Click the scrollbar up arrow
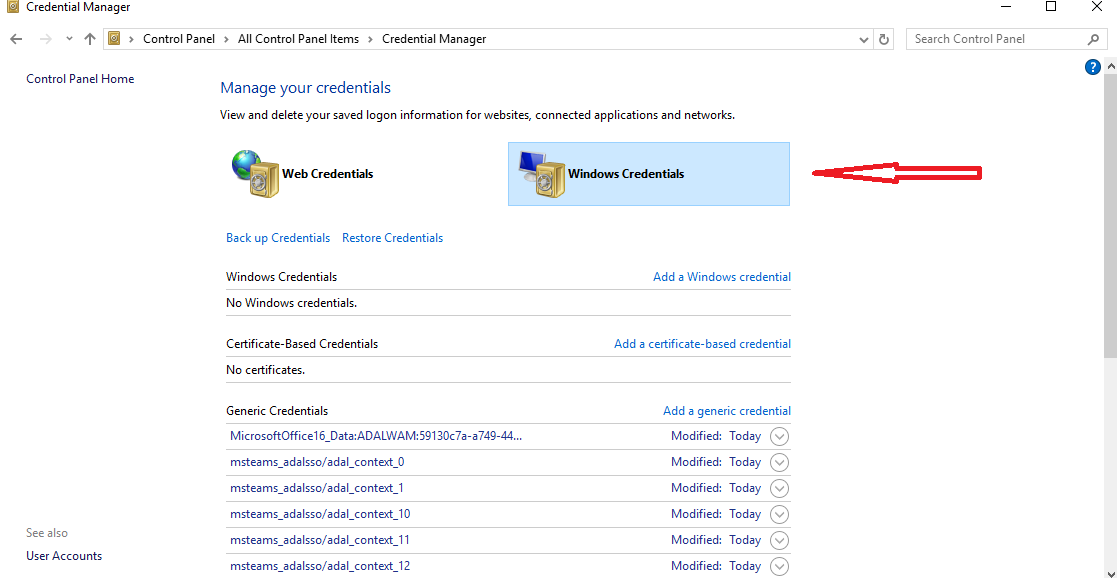This screenshot has width=1117, height=578. tap(1110, 66)
